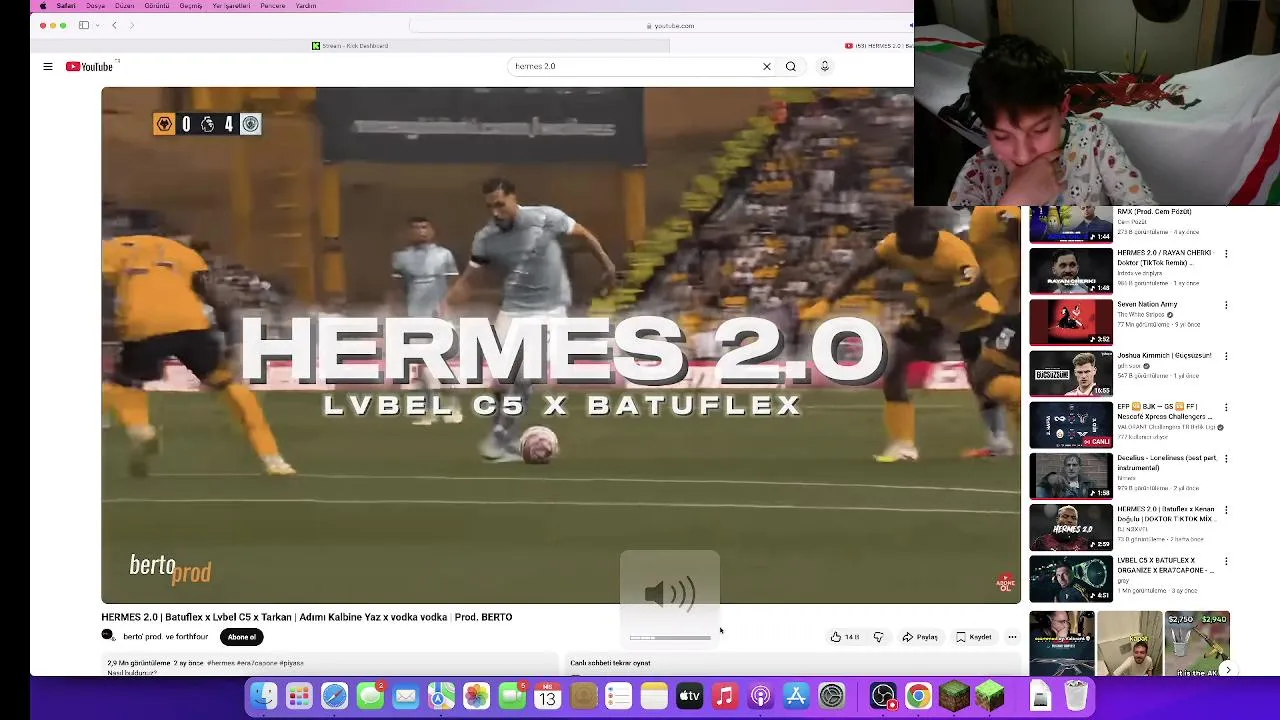Open Mail from the Dock
The width and height of the screenshot is (1280, 720).
pos(406,696)
